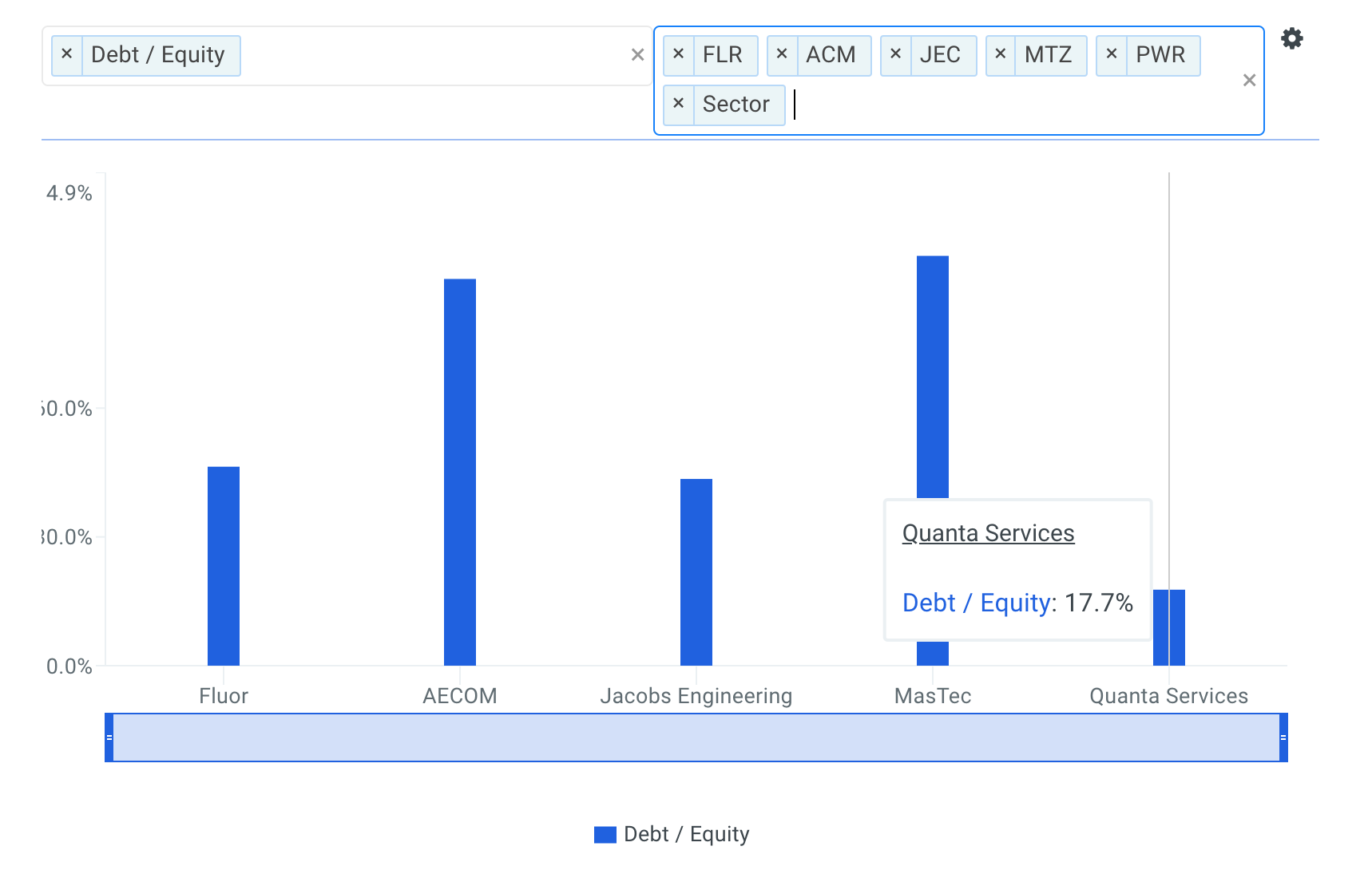1372x870 pixels.
Task: Remove the Sector tag
Action: tap(679, 105)
